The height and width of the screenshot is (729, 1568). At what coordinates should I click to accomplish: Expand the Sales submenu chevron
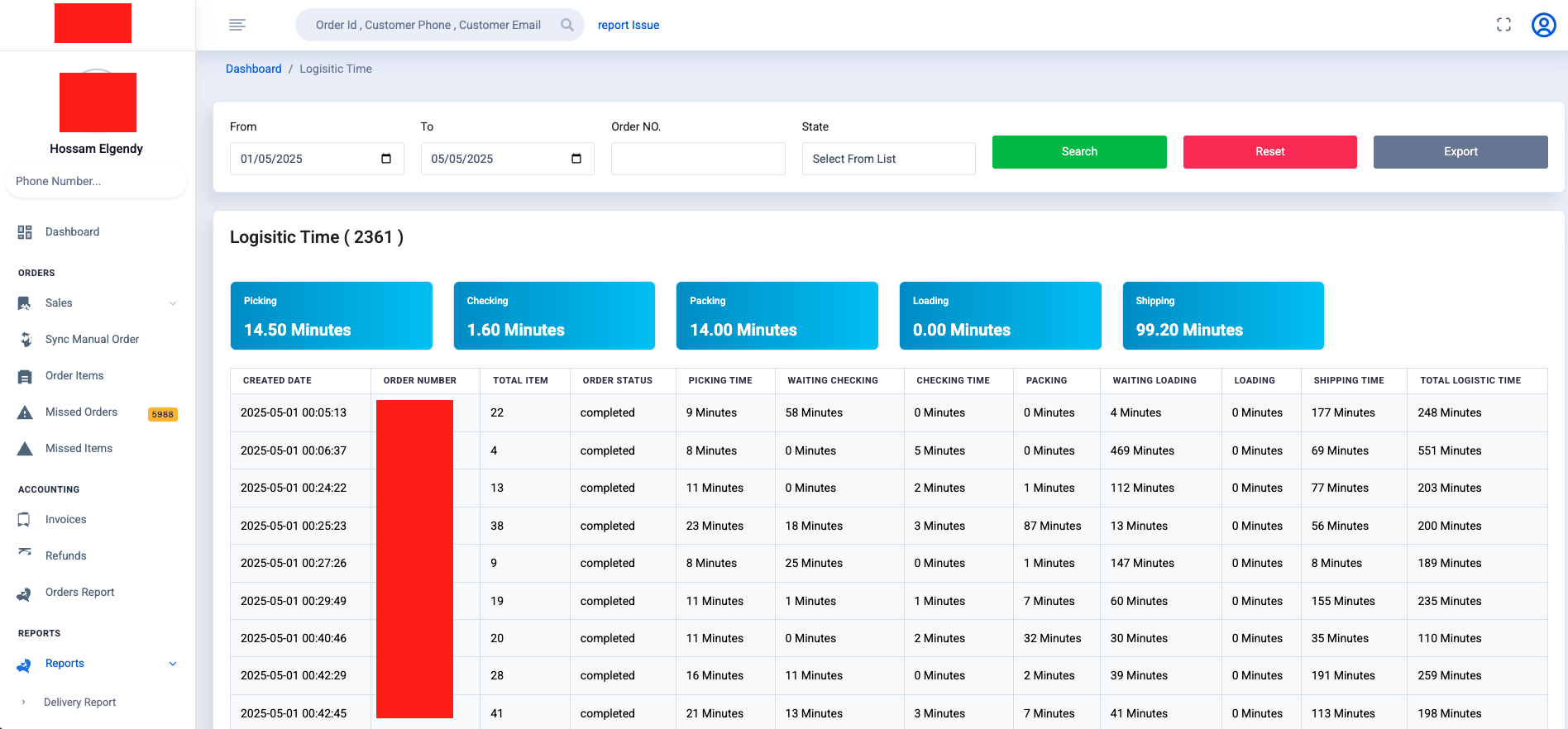[173, 303]
